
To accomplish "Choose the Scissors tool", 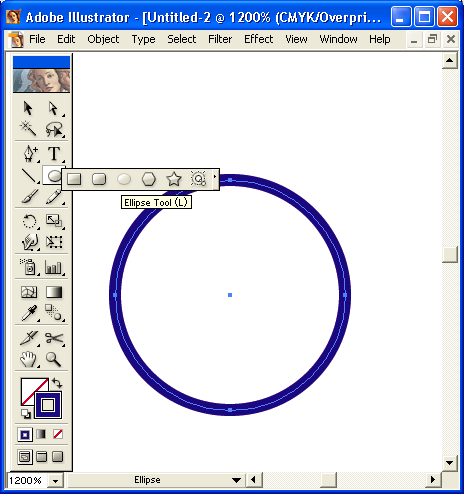I will (x=54, y=338).
